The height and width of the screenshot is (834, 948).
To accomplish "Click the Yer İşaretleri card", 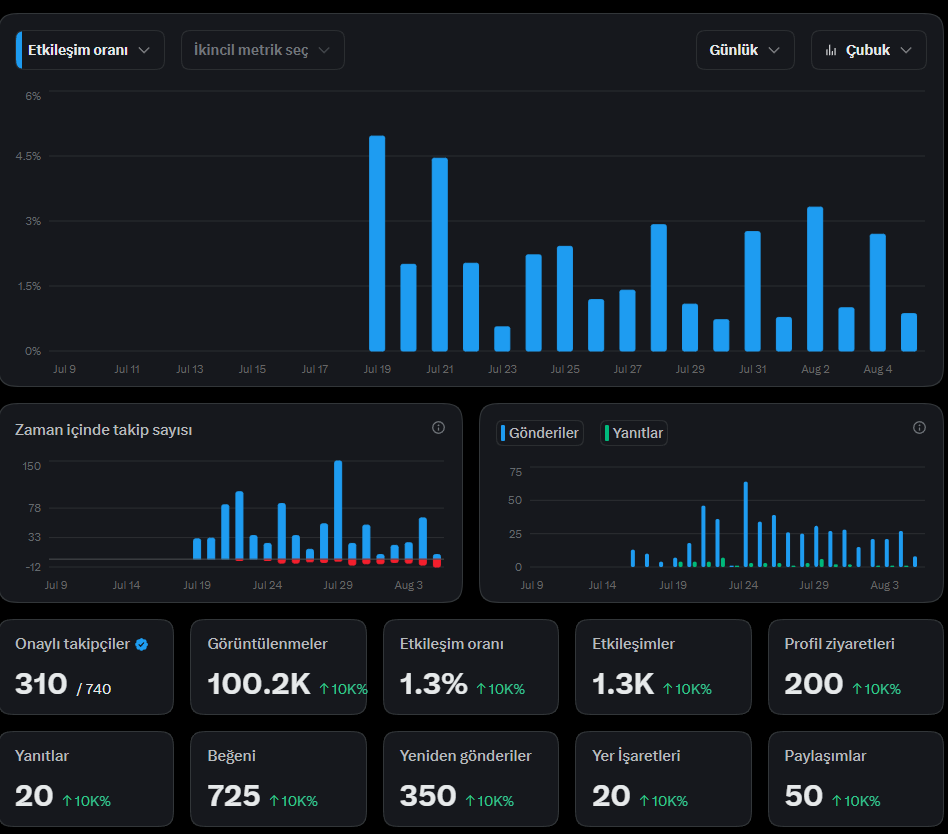I will (x=663, y=779).
